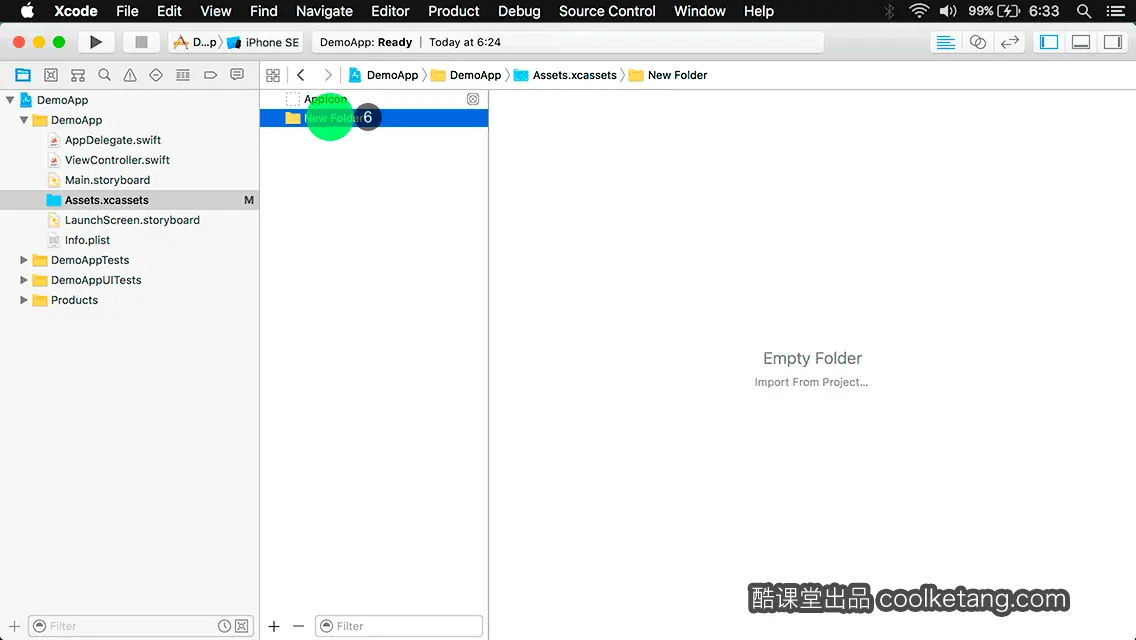The image size is (1136, 640).
Task: Open the File menu
Action: 127,11
